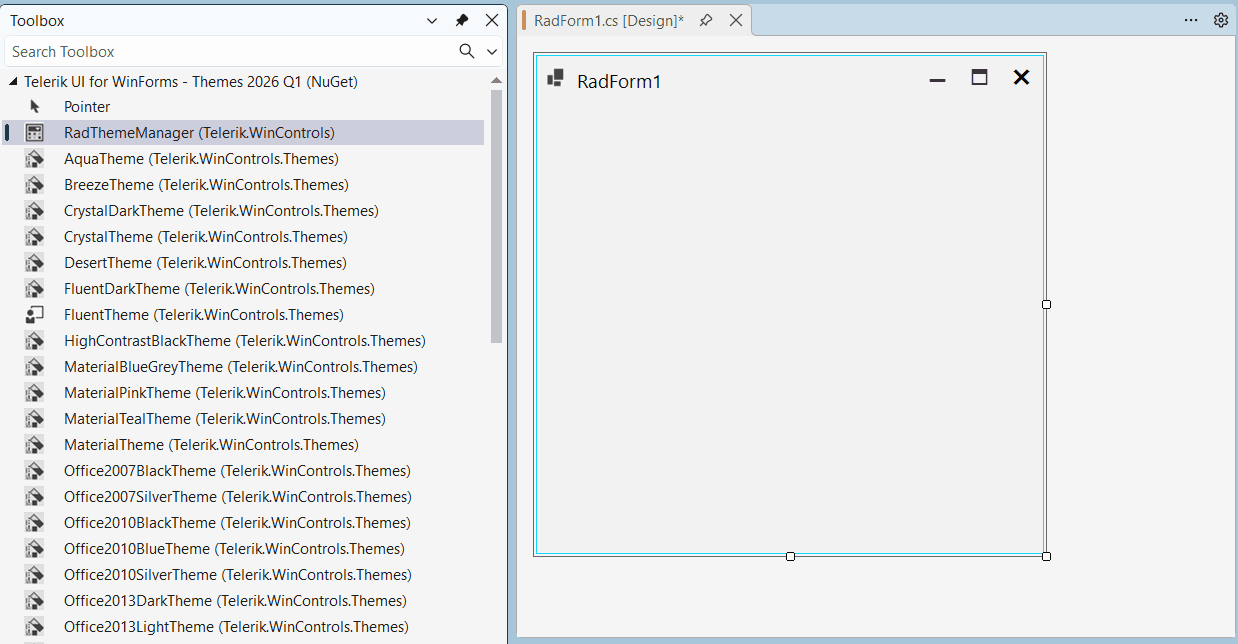Pin the Toolbox panel
This screenshot has height=644, width=1238.
point(462,19)
